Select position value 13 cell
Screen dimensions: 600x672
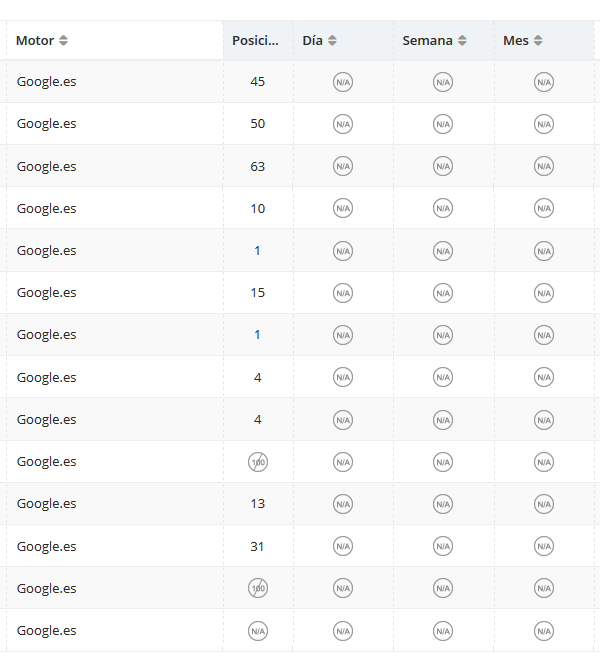coord(258,504)
